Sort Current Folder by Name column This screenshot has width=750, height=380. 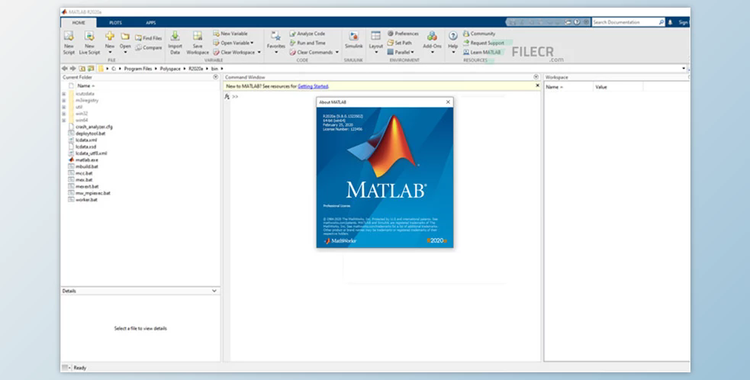click(86, 86)
